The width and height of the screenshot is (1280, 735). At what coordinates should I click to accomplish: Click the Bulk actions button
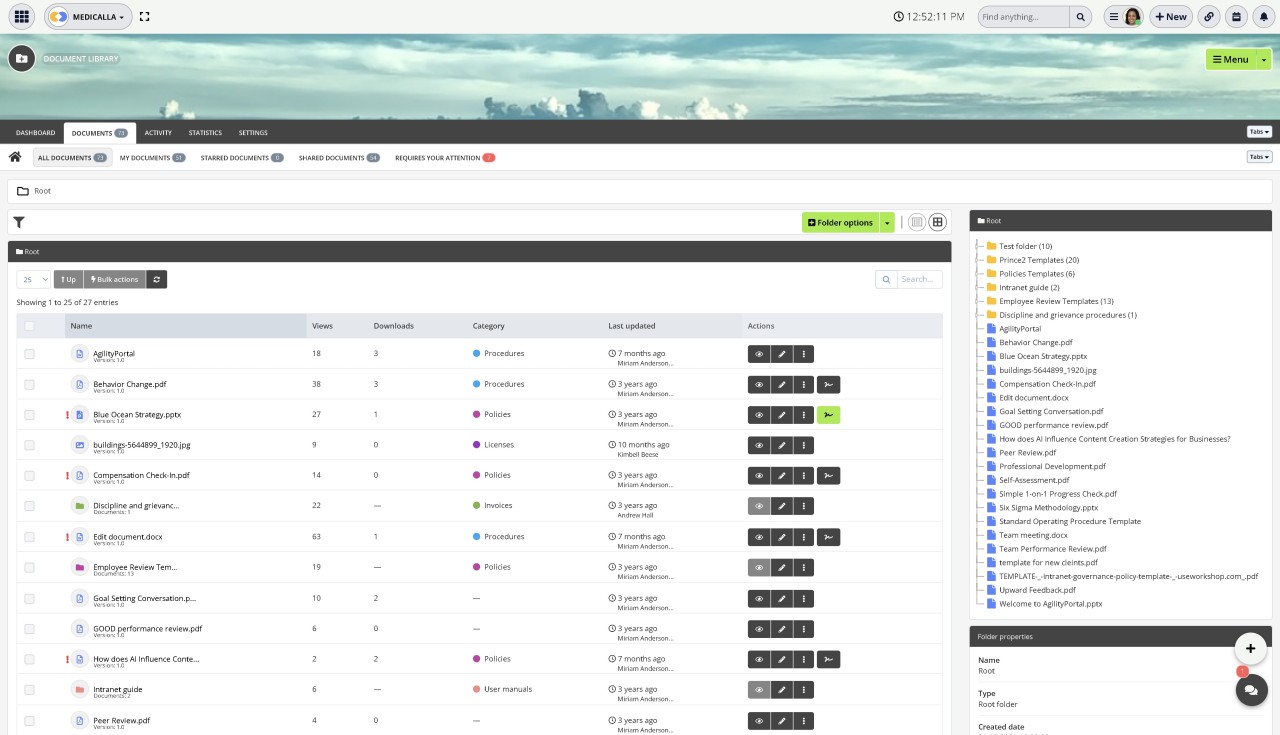coord(114,279)
